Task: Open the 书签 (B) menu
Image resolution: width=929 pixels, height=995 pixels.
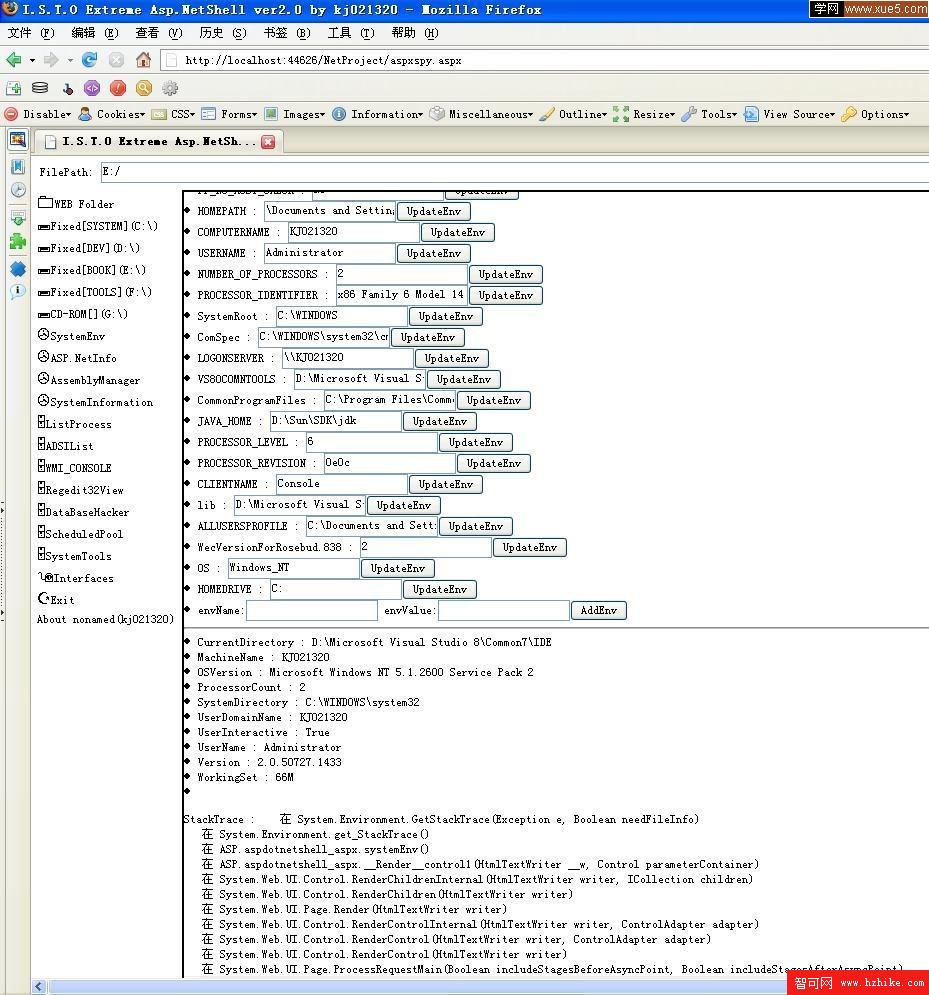Action: tap(287, 33)
